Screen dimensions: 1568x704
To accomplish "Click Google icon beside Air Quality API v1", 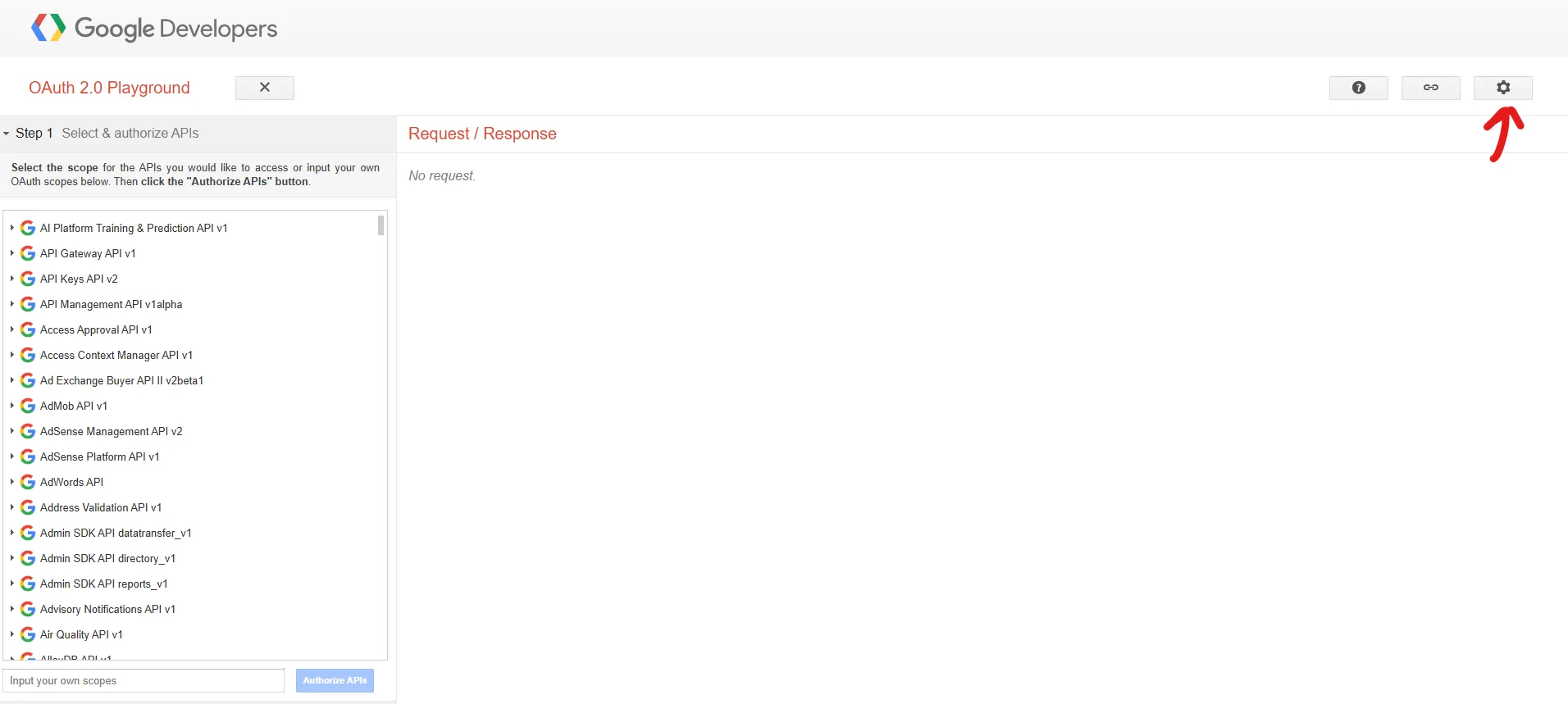I will coord(28,634).
